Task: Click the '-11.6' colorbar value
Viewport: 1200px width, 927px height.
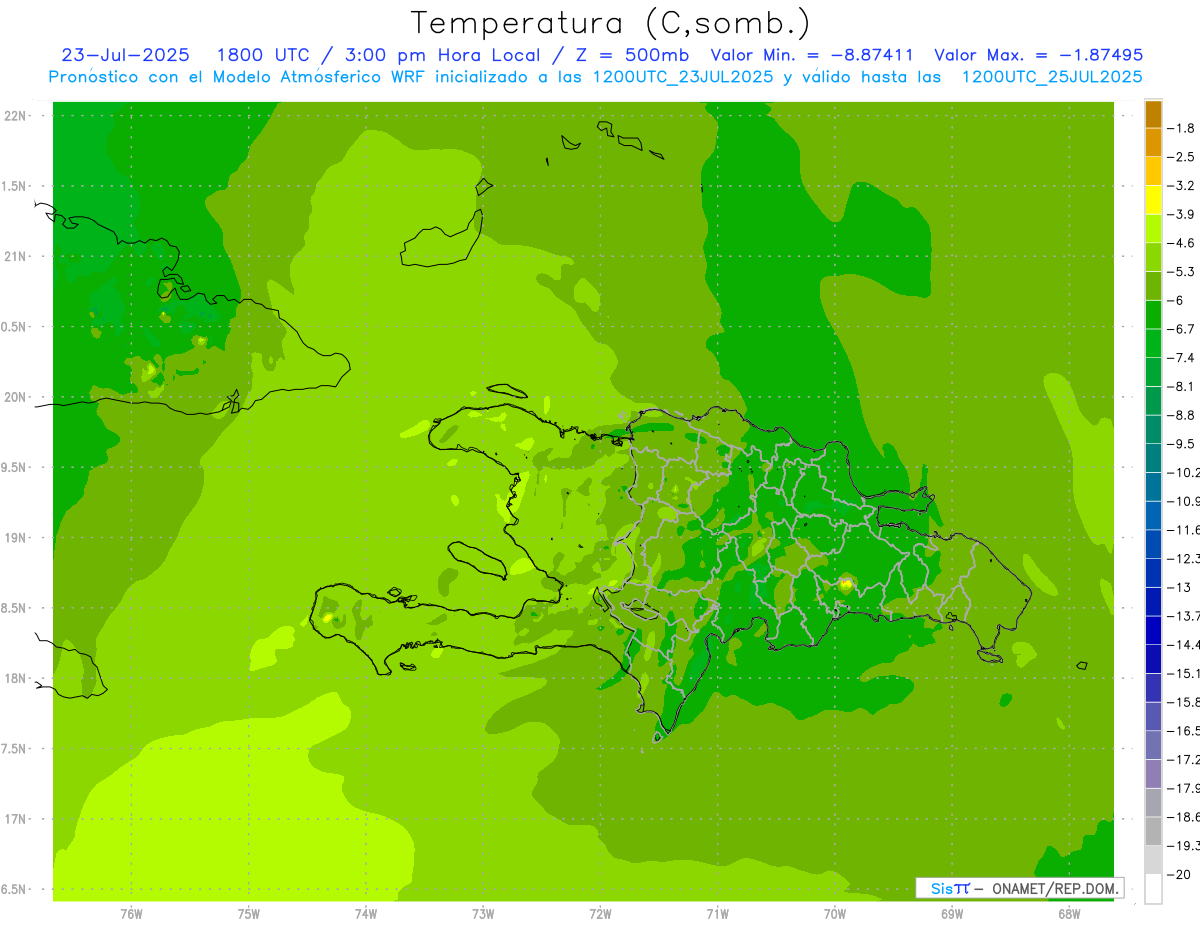Action: 1184,530
